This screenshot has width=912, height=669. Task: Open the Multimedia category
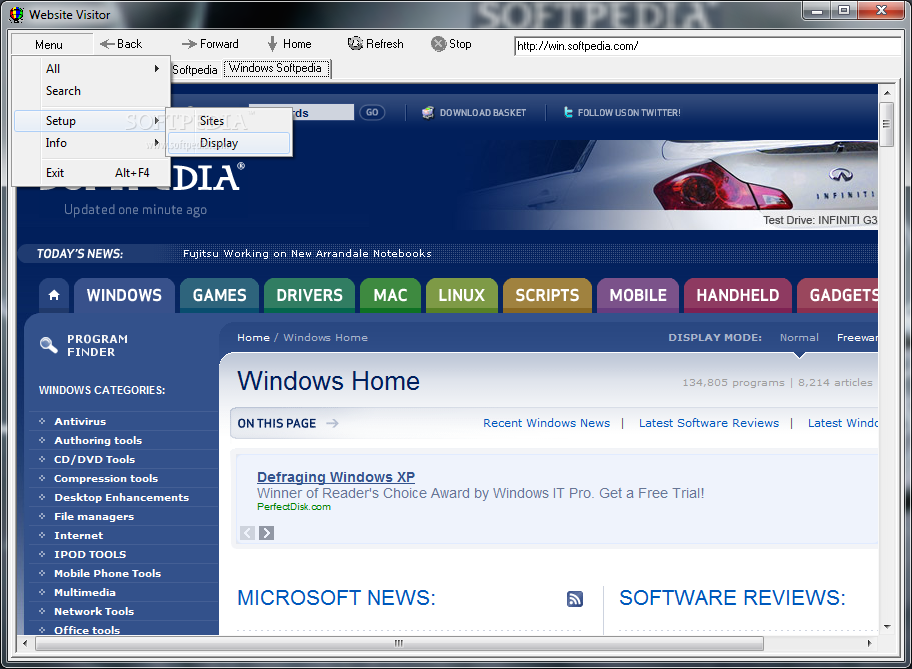(85, 592)
